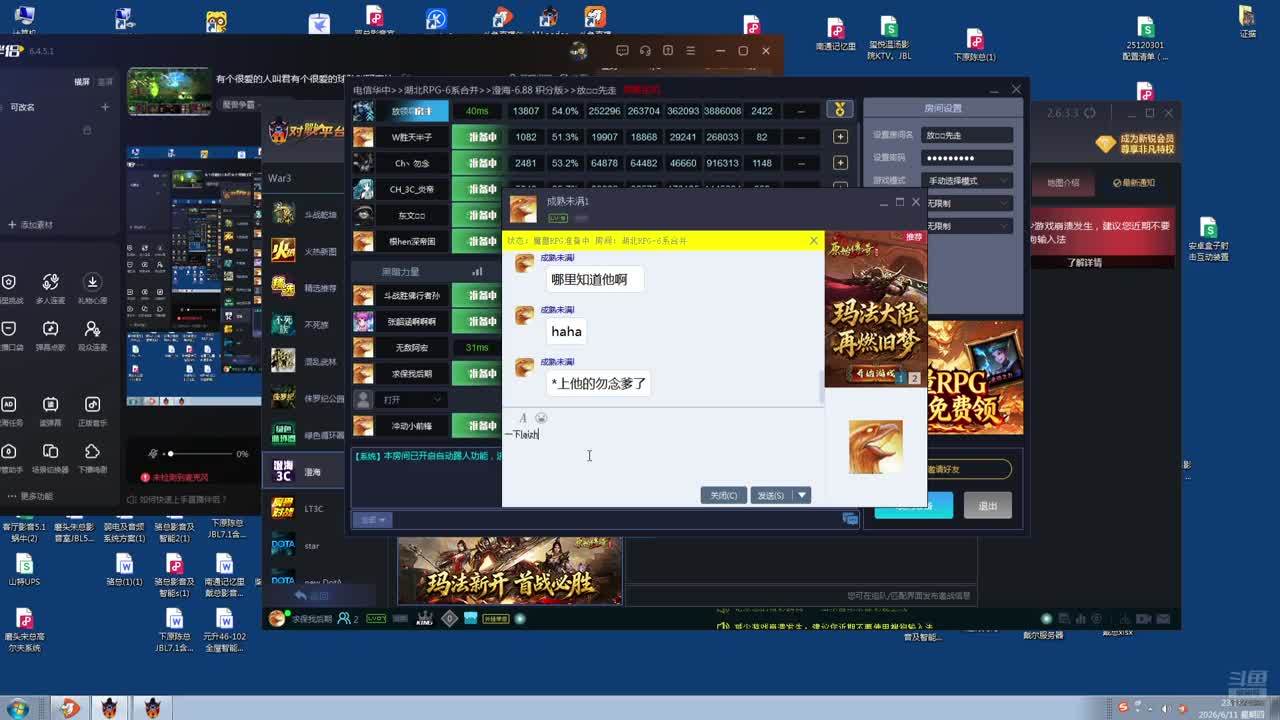Click the chat send icon in room chat bar
Viewport: 1280px width, 720px height.
(850, 519)
